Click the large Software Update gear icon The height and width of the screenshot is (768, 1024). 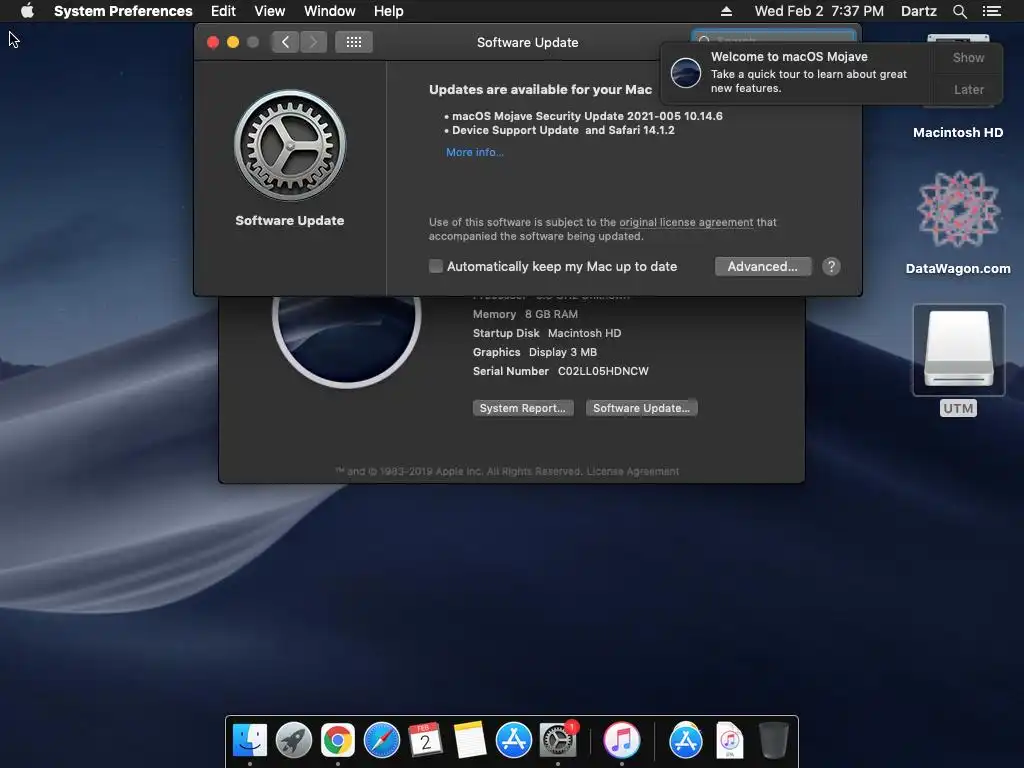tap(290, 145)
